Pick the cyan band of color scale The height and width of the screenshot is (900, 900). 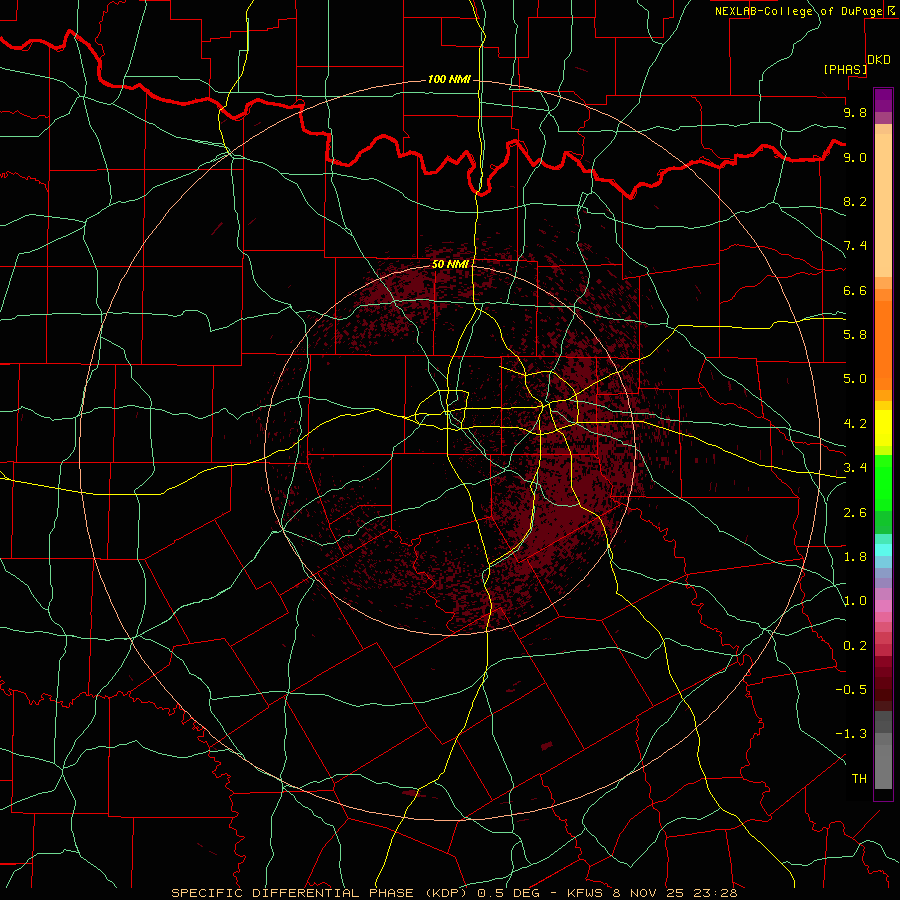(883, 550)
